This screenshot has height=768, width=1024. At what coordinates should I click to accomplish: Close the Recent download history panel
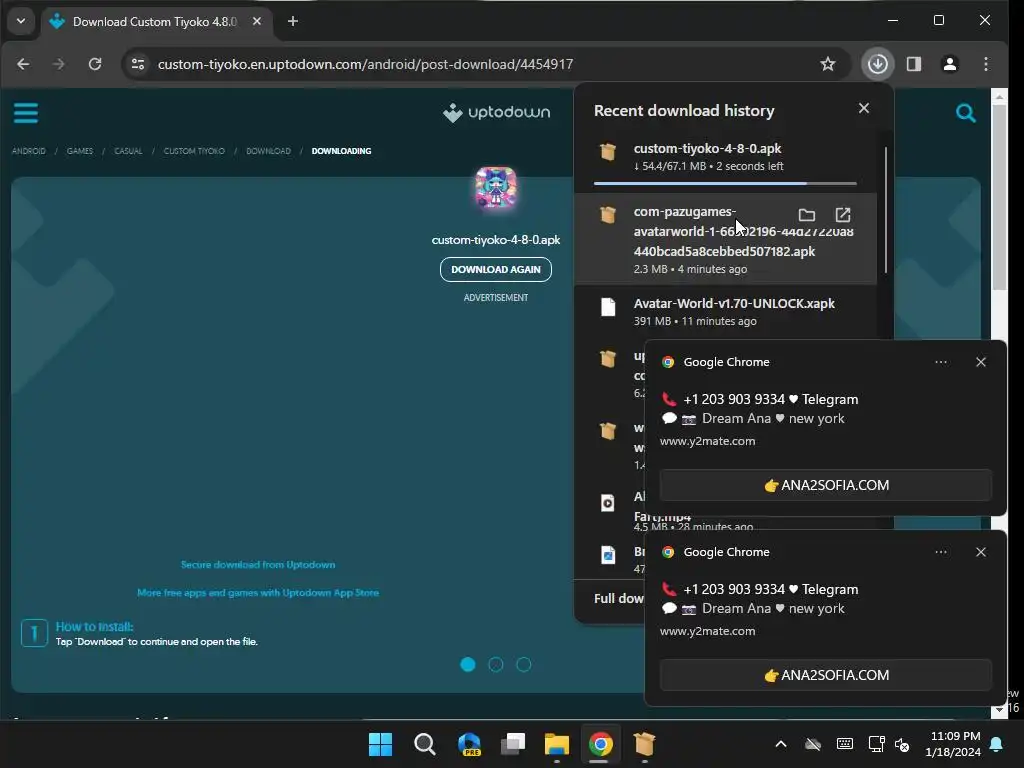click(x=863, y=108)
